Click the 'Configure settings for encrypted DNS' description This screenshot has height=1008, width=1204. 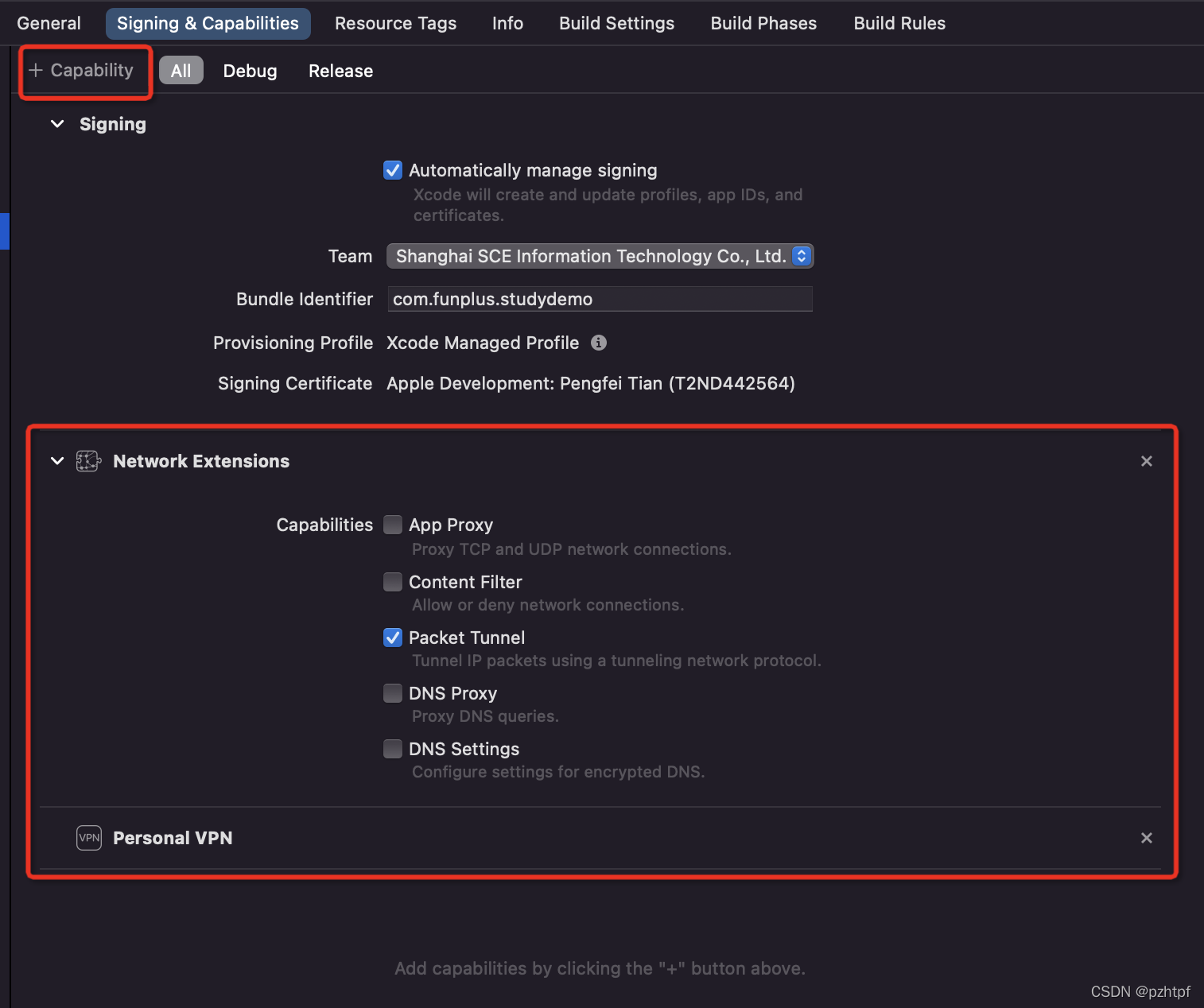click(x=558, y=772)
